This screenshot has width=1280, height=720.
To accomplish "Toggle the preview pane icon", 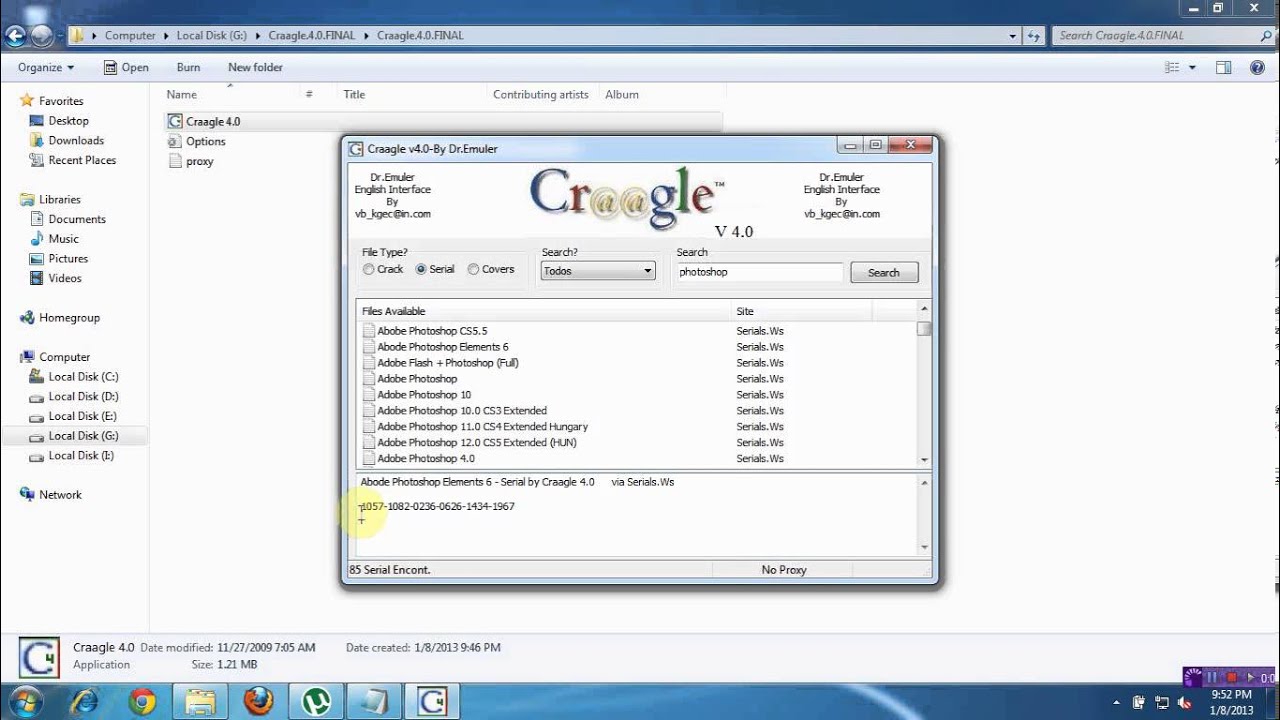I will click(x=1223, y=67).
